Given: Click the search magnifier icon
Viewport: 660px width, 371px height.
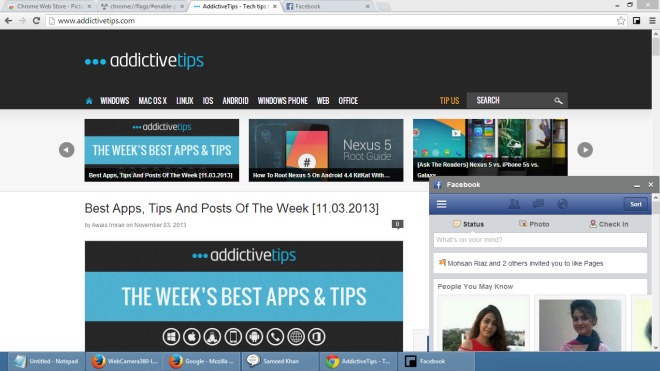Looking at the screenshot, I should click(x=558, y=101).
